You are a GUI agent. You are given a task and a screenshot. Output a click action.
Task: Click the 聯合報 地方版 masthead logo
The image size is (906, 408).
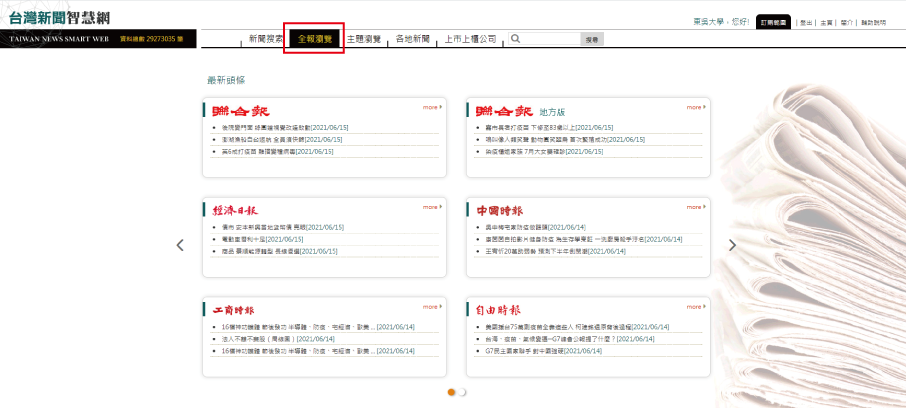click(x=504, y=111)
